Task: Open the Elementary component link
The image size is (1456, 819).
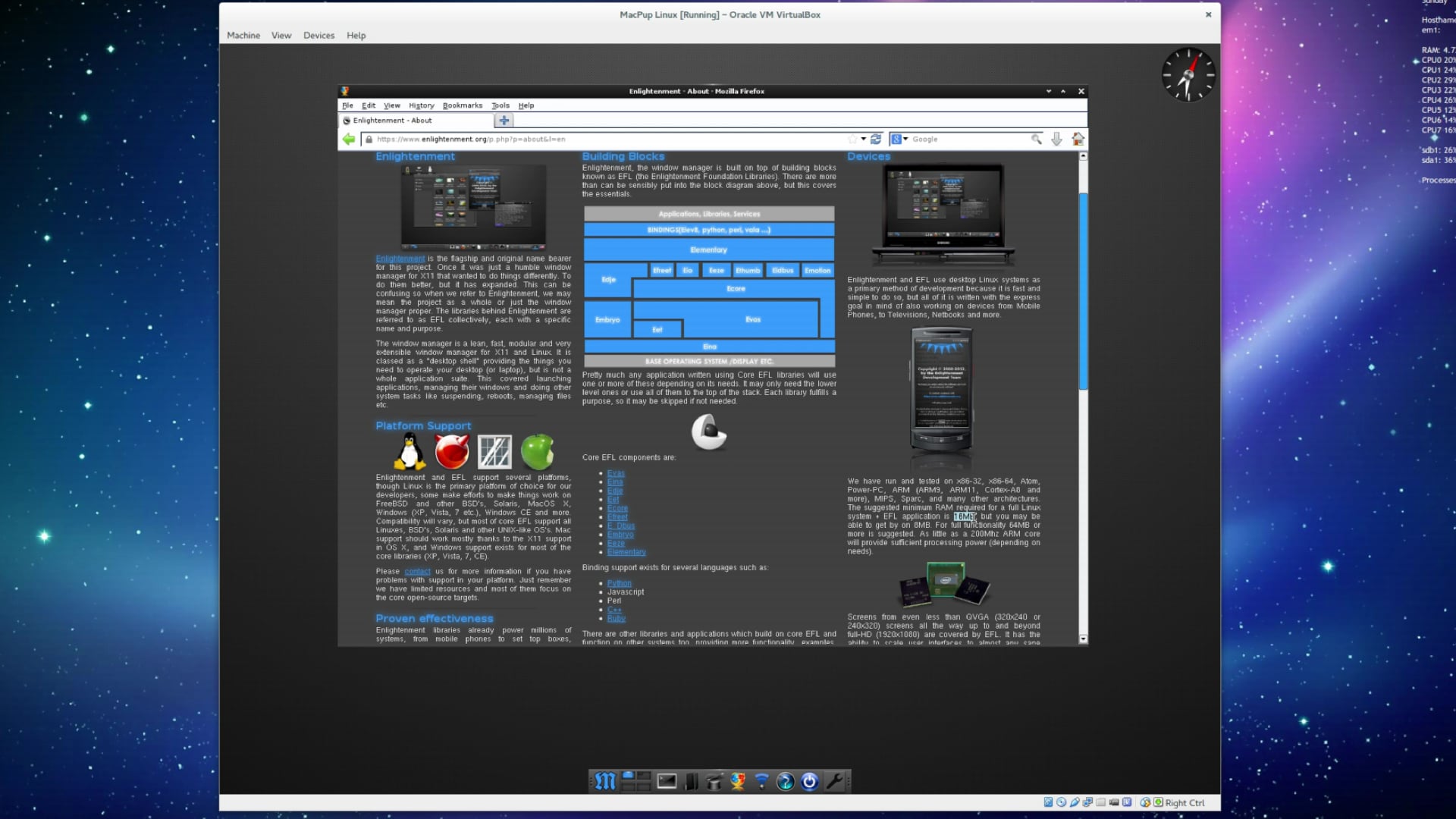Action: click(626, 553)
